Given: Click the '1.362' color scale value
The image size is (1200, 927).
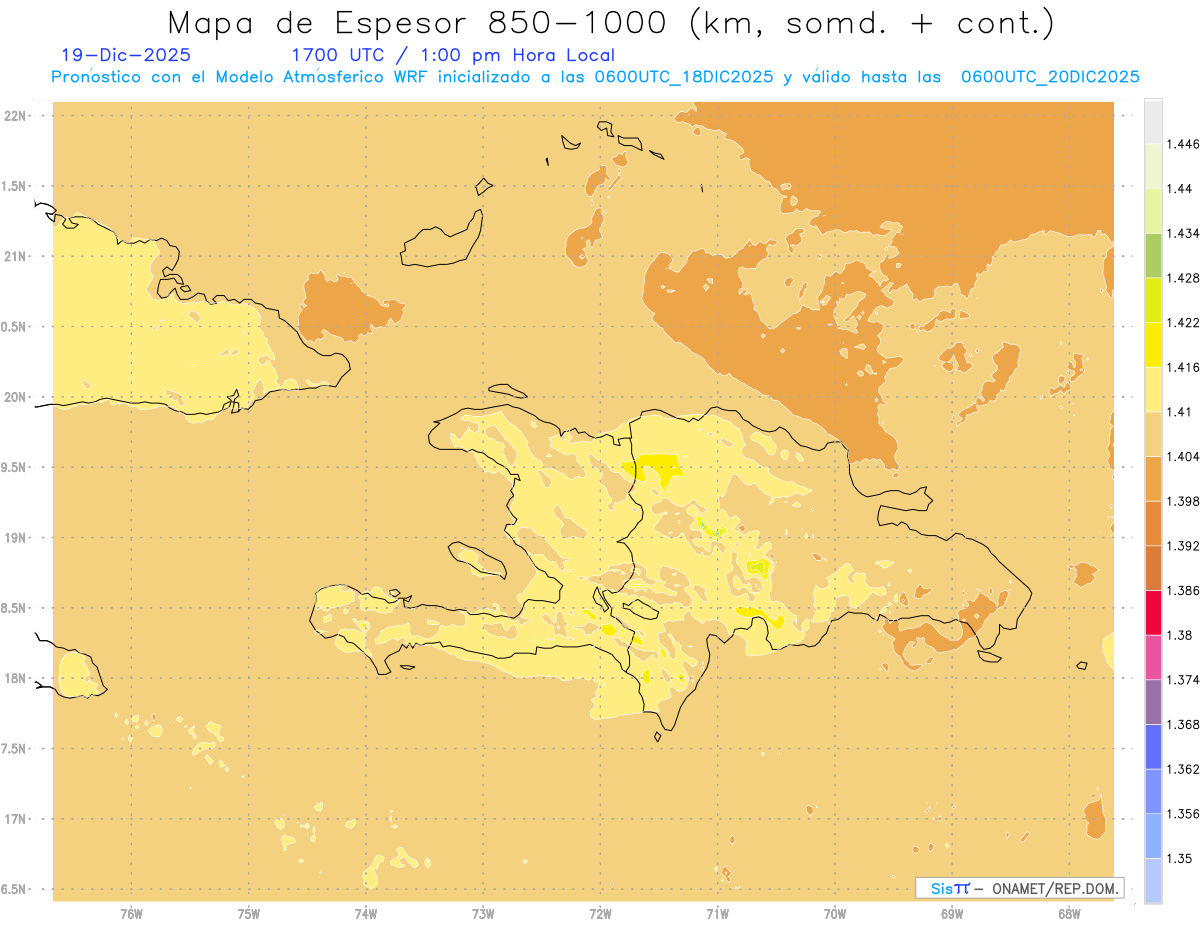Looking at the screenshot, I should [x=1183, y=769].
